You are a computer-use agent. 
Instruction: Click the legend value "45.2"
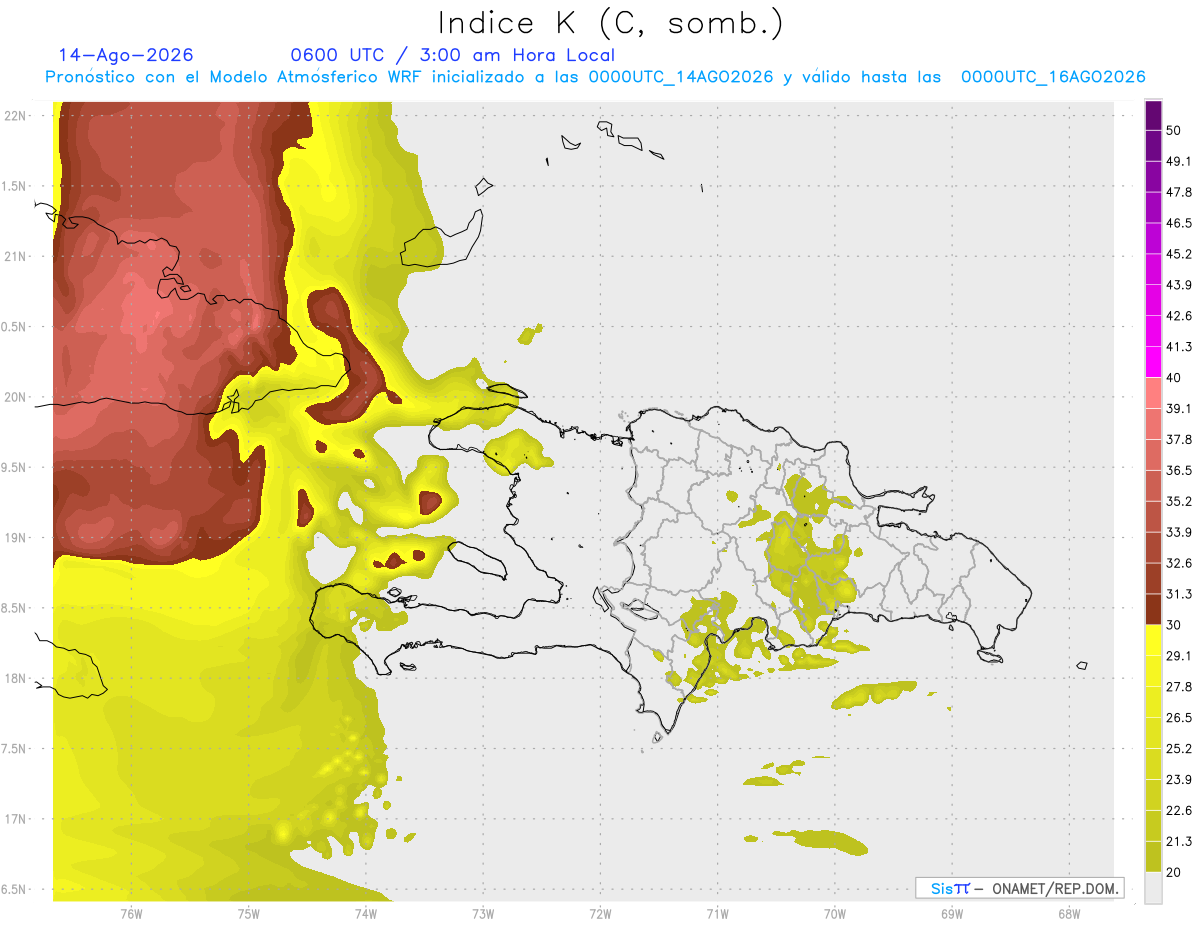pyautogui.click(x=1179, y=254)
